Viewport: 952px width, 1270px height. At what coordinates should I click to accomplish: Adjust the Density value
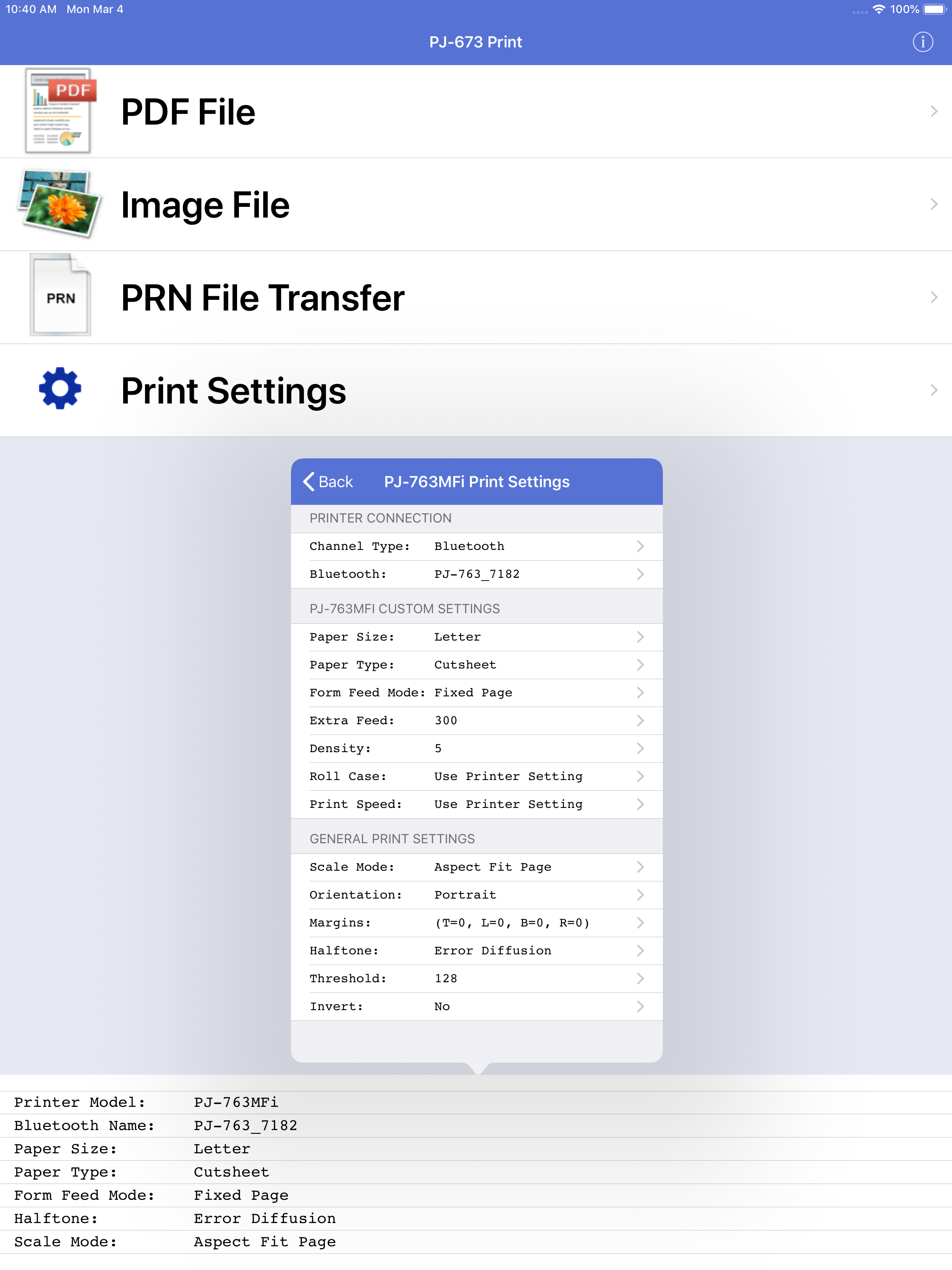click(x=476, y=748)
